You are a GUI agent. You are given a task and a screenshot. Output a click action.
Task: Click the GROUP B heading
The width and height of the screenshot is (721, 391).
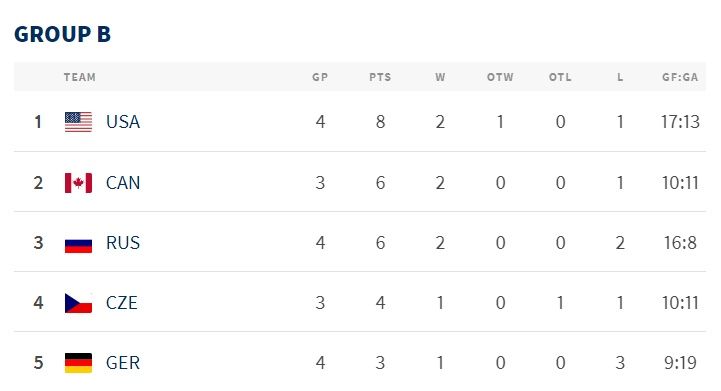point(63,34)
